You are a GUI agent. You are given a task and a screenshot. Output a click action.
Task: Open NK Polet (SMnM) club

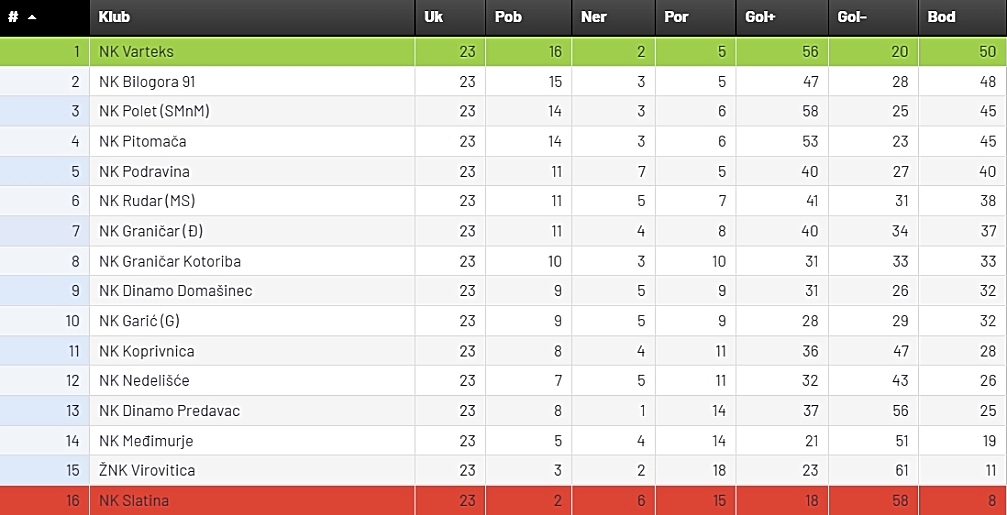(154, 111)
